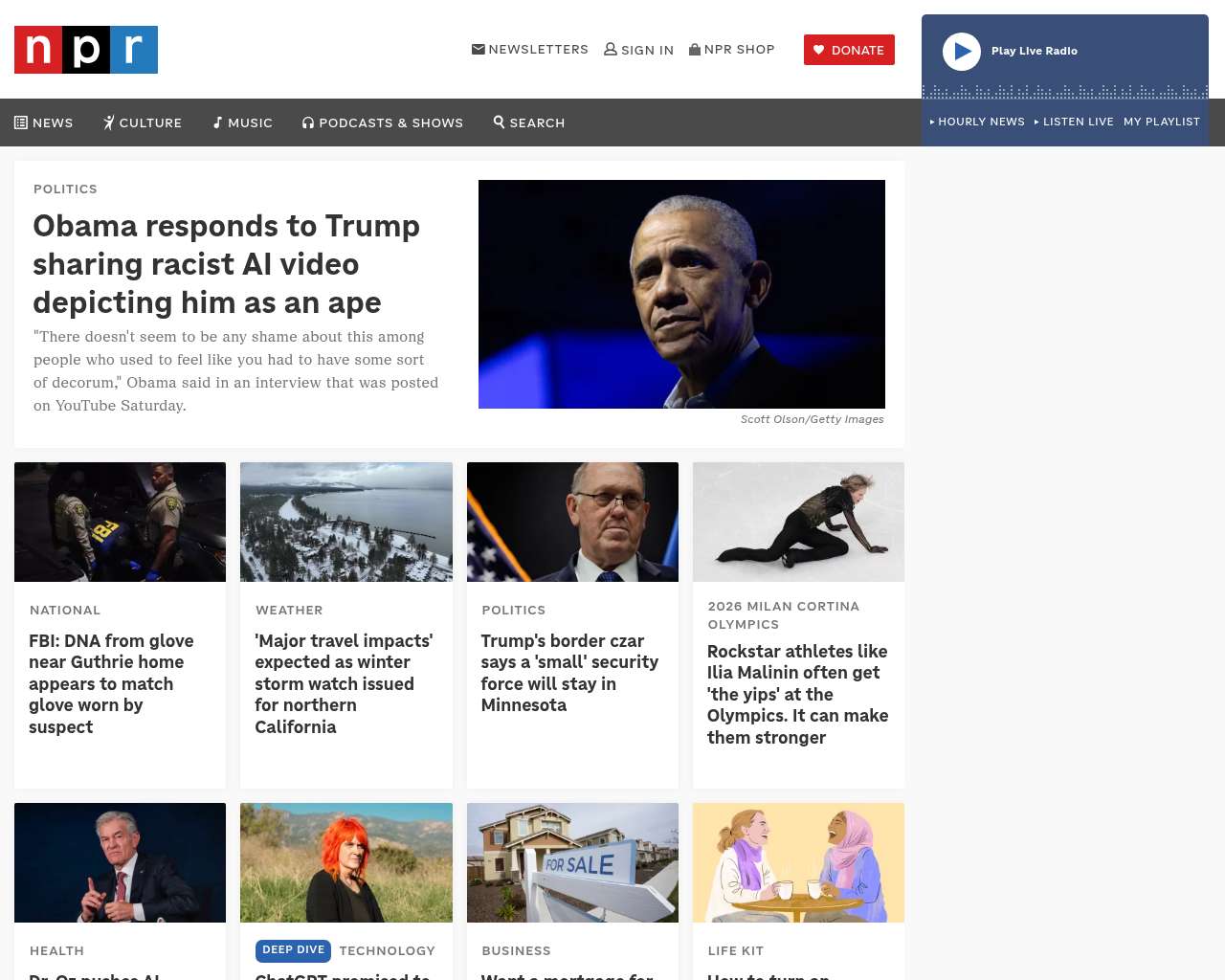This screenshot has height=980, width=1225.
Task: Open the man in suit thumbnail
Action: 120,862
